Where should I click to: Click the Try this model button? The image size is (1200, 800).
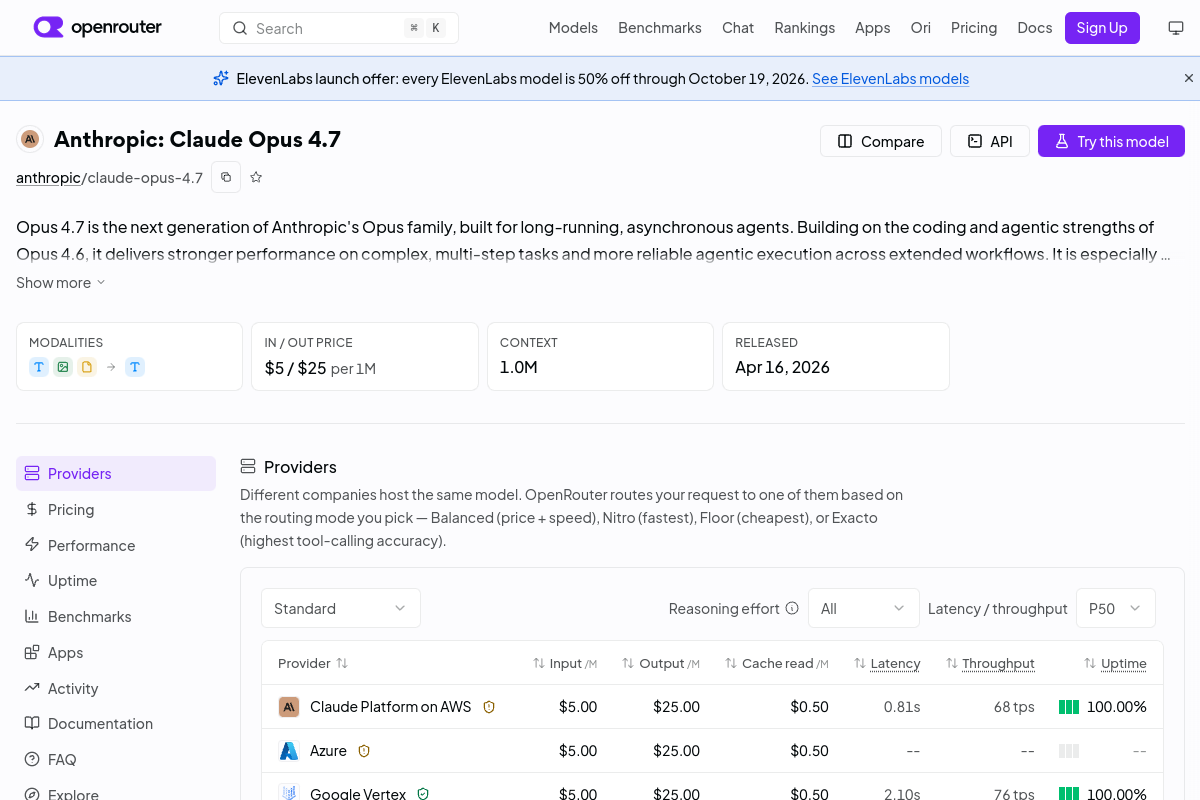click(1111, 141)
